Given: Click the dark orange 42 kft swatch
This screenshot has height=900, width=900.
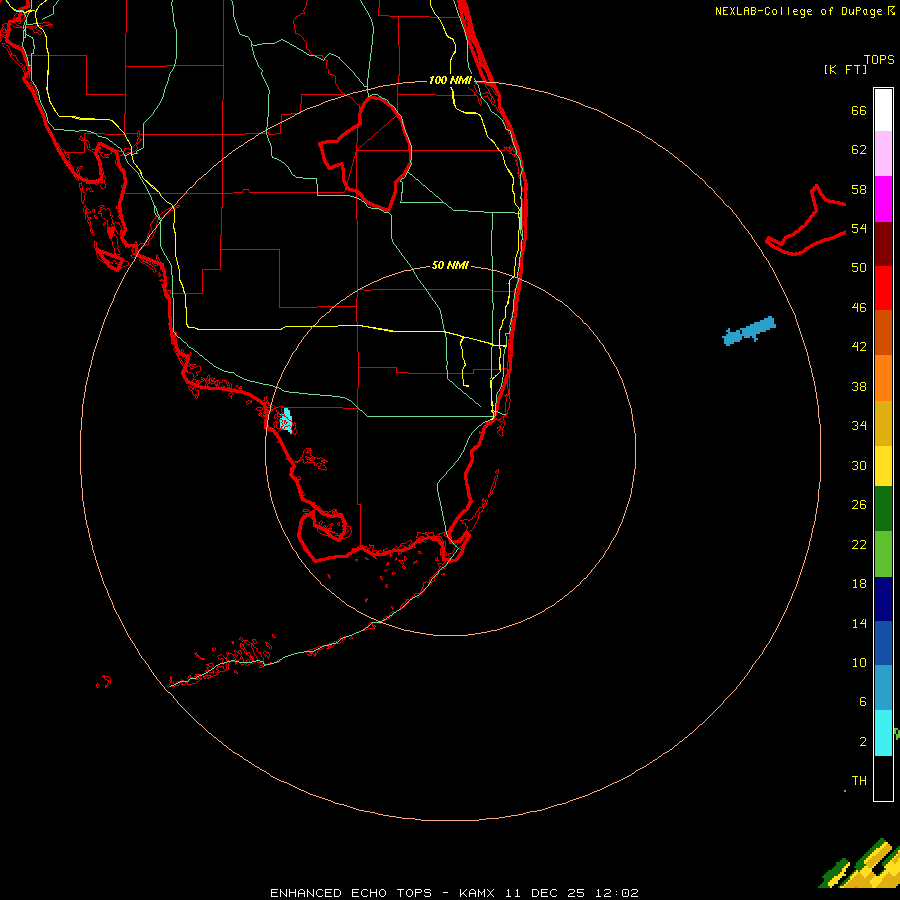Looking at the screenshot, I should (883, 332).
